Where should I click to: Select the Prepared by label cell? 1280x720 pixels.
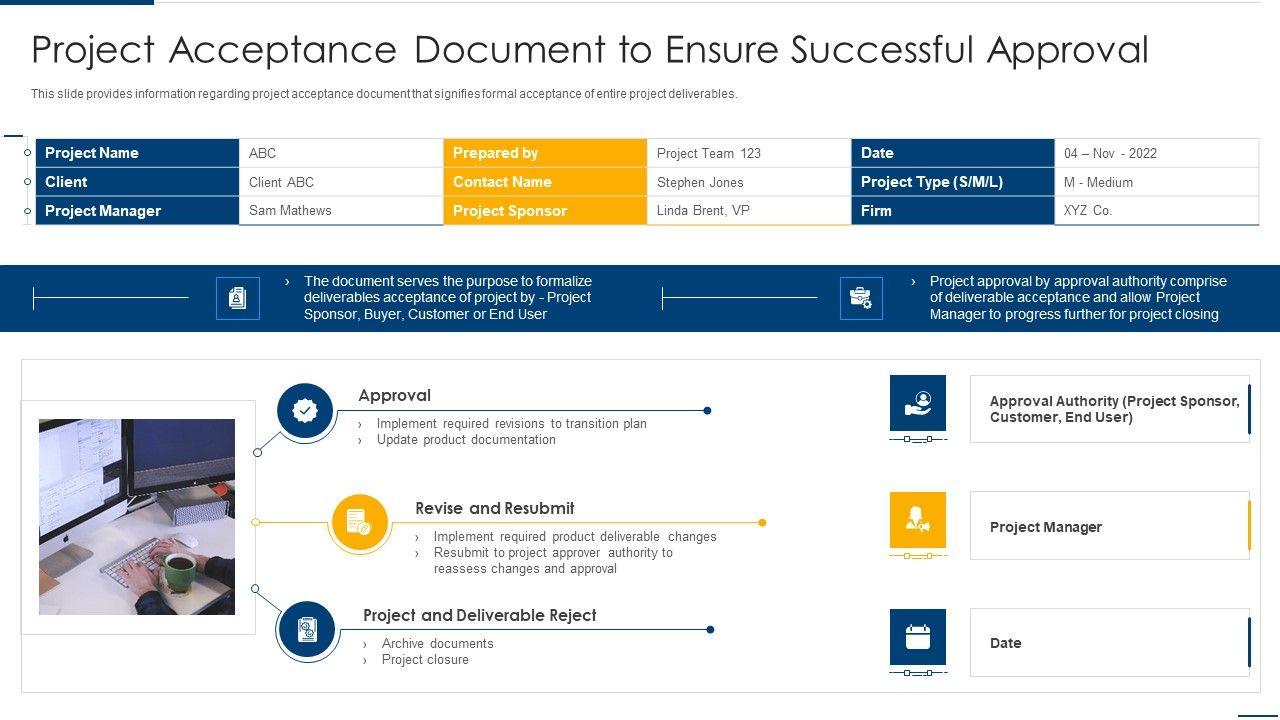[546, 153]
